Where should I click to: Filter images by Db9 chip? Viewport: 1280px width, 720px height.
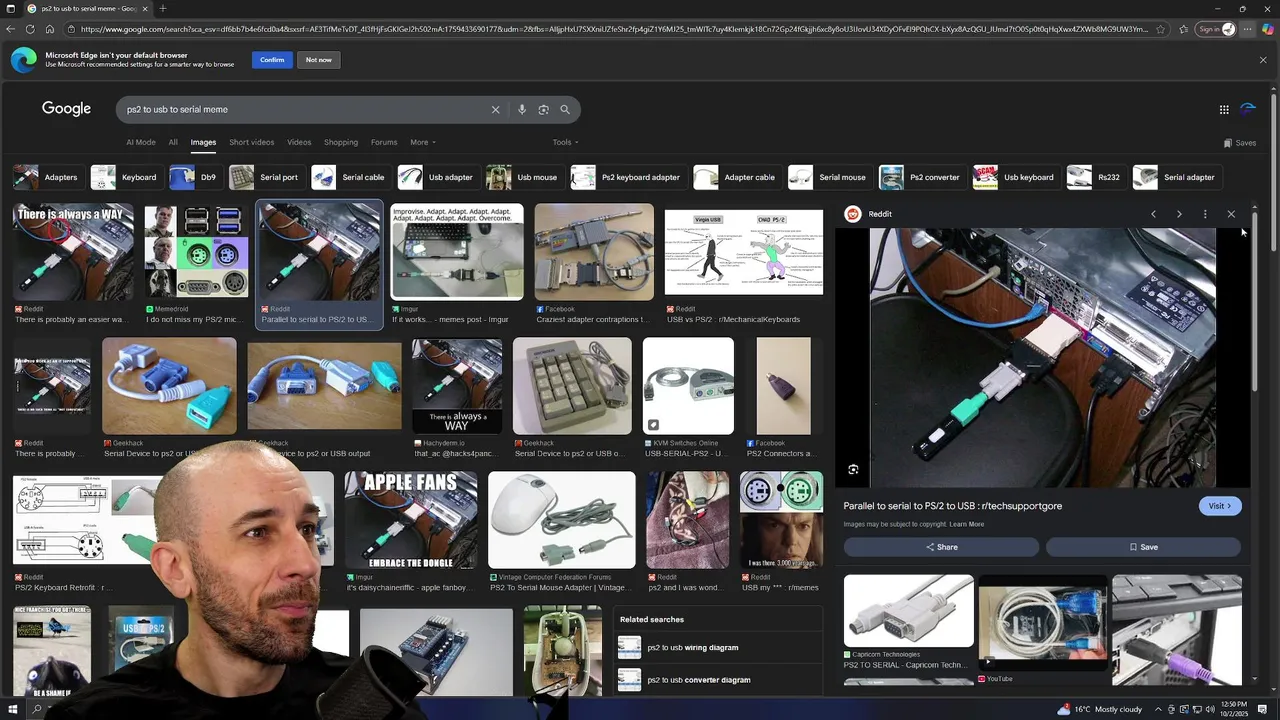click(194, 177)
